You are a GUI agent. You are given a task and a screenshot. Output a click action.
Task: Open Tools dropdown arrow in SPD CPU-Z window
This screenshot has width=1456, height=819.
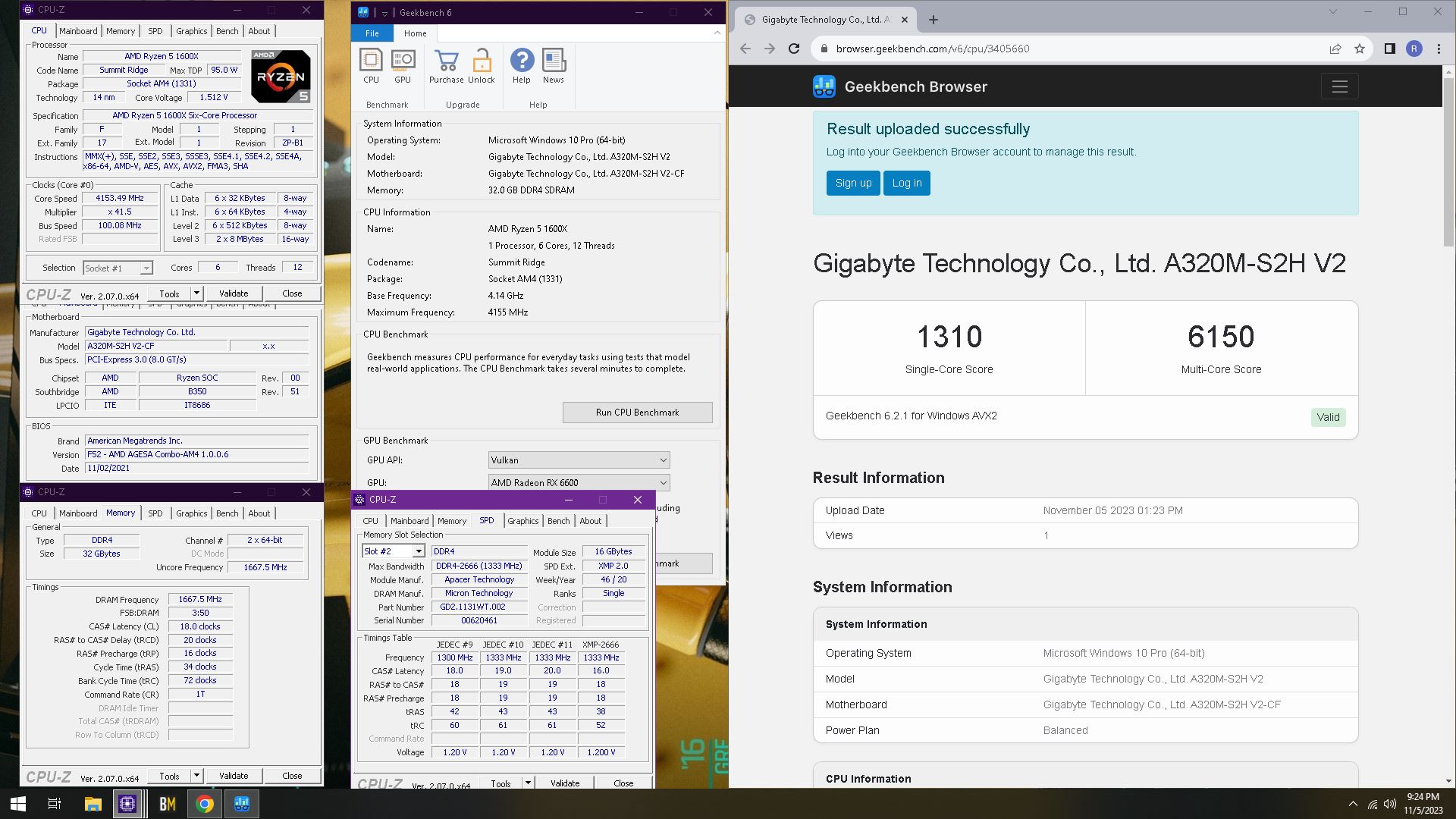click(x=528, y=783)
